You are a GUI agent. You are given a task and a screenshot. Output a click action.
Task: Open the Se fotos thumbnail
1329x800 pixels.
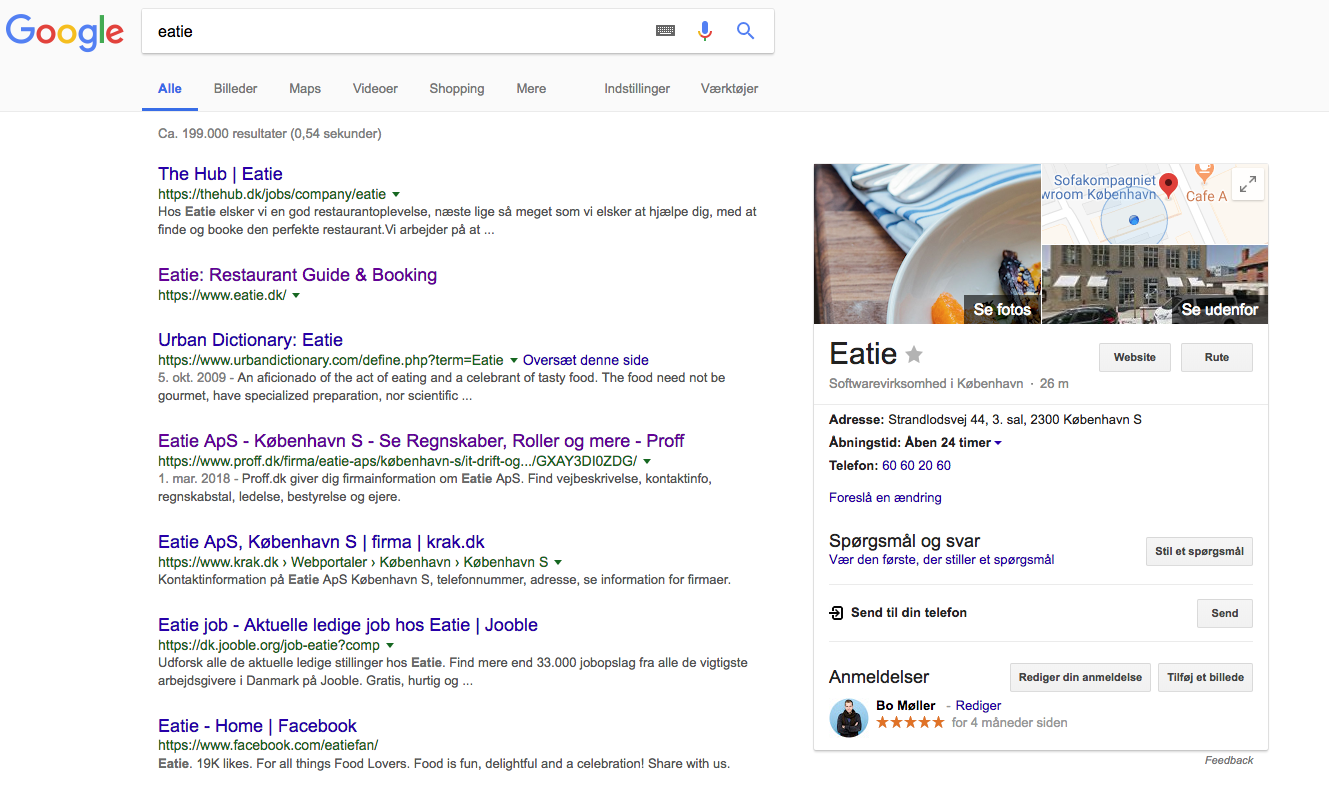point(927,244)
